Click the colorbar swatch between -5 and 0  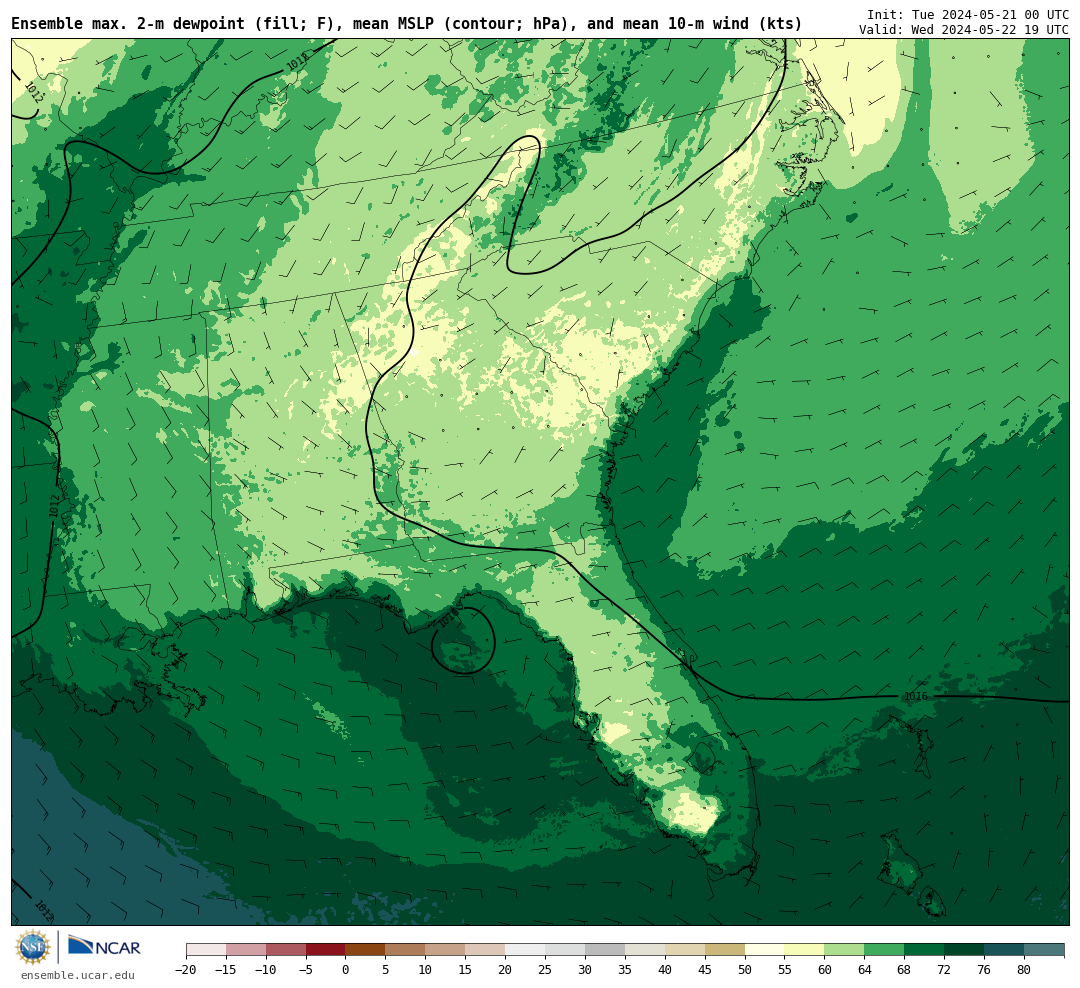tap(325, 949)
